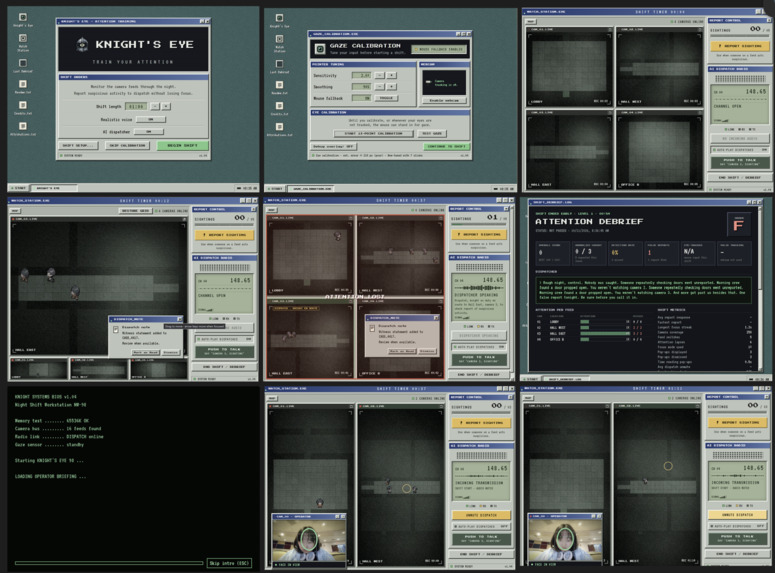Select Lobby thumbnail below enlarged Hall East feed
The image size is (775, 573).
(x=39, y=369)
